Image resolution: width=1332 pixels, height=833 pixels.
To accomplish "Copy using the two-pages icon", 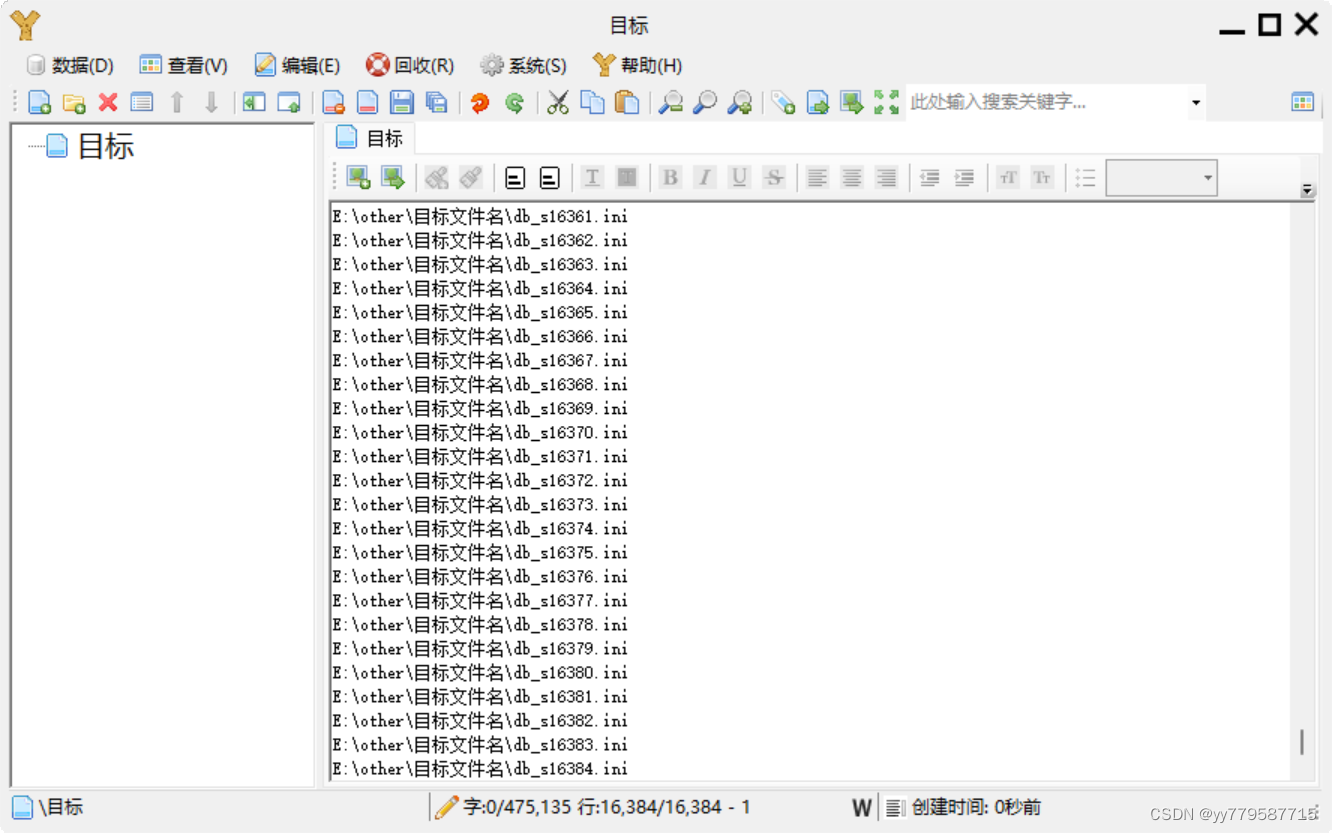I will tap(593, 102).
